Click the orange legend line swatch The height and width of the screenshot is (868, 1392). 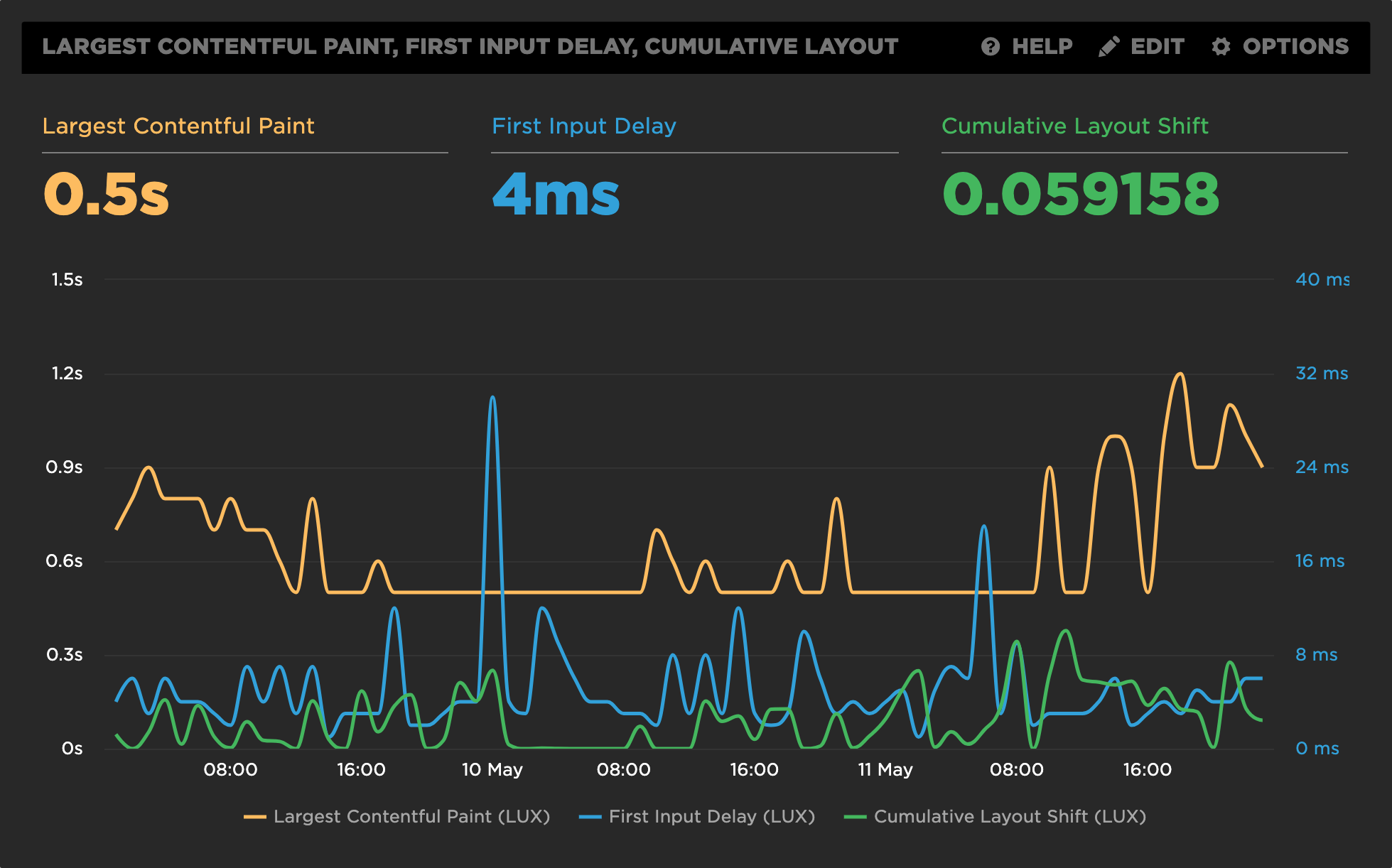(x=254, y=818)
